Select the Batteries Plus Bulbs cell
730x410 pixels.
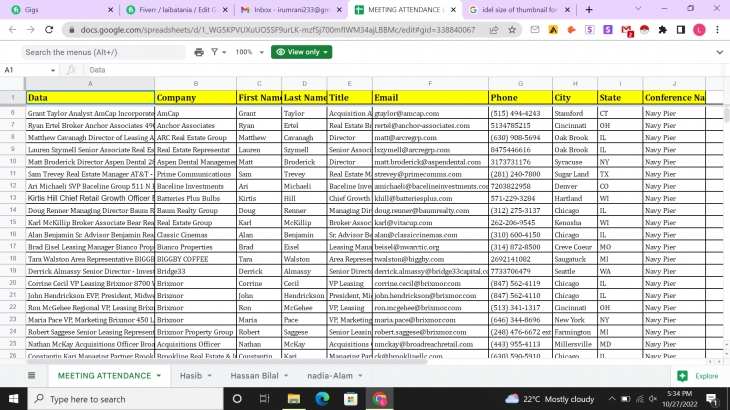(x=196, y=198)
